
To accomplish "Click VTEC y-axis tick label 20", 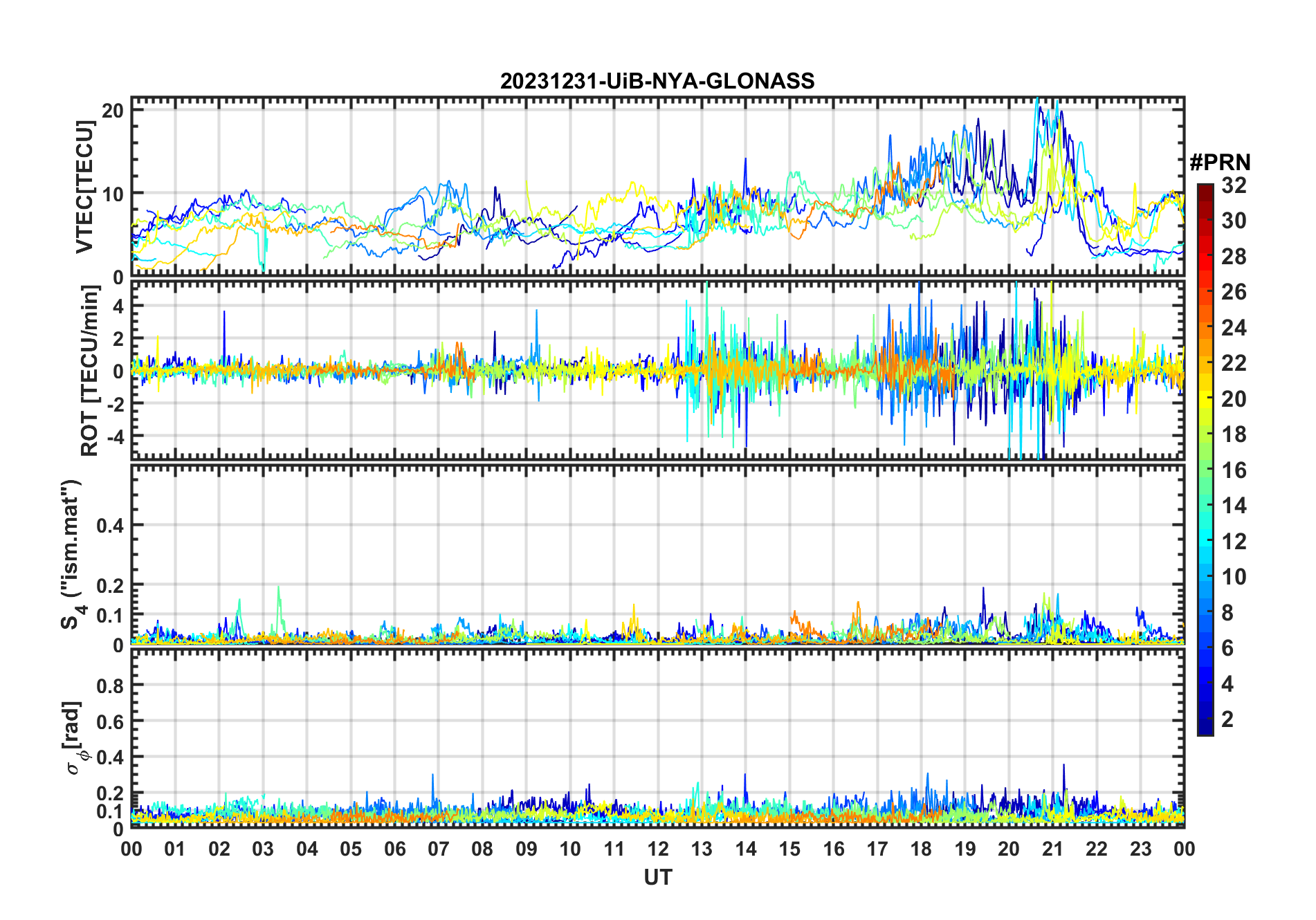I will click(x=113, y=110).
